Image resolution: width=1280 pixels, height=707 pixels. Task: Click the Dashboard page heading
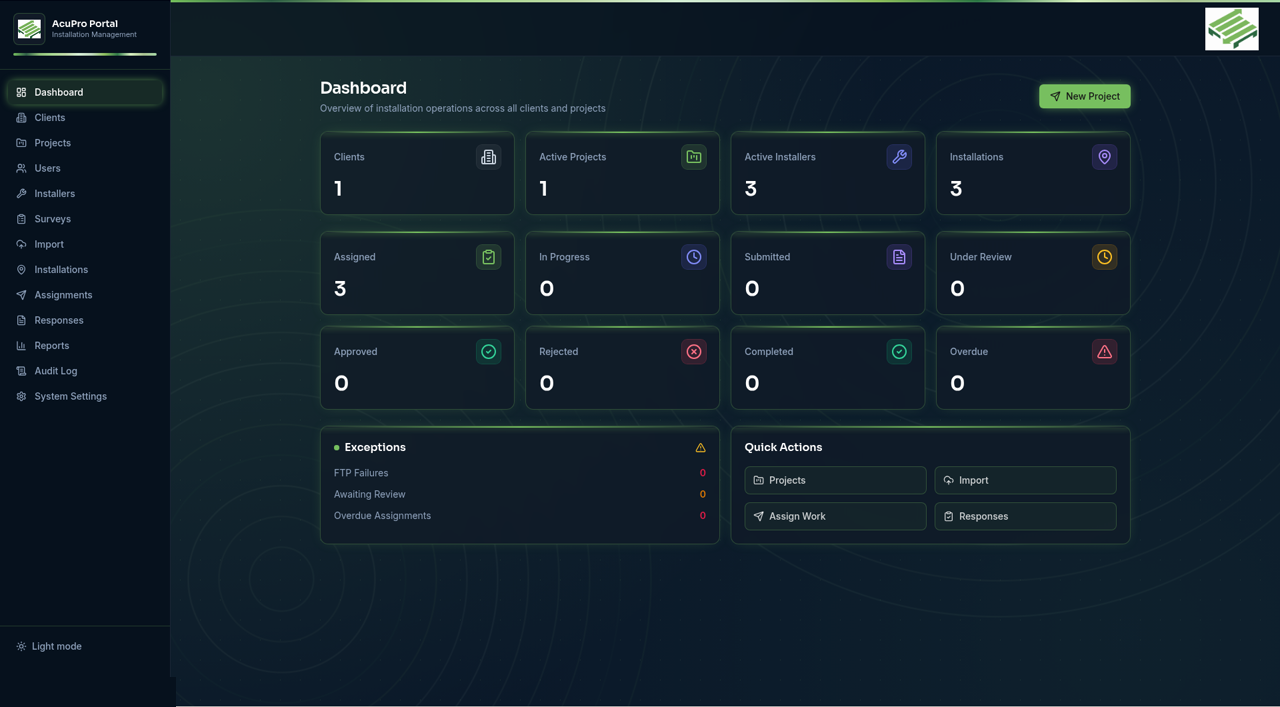point(363,88)
